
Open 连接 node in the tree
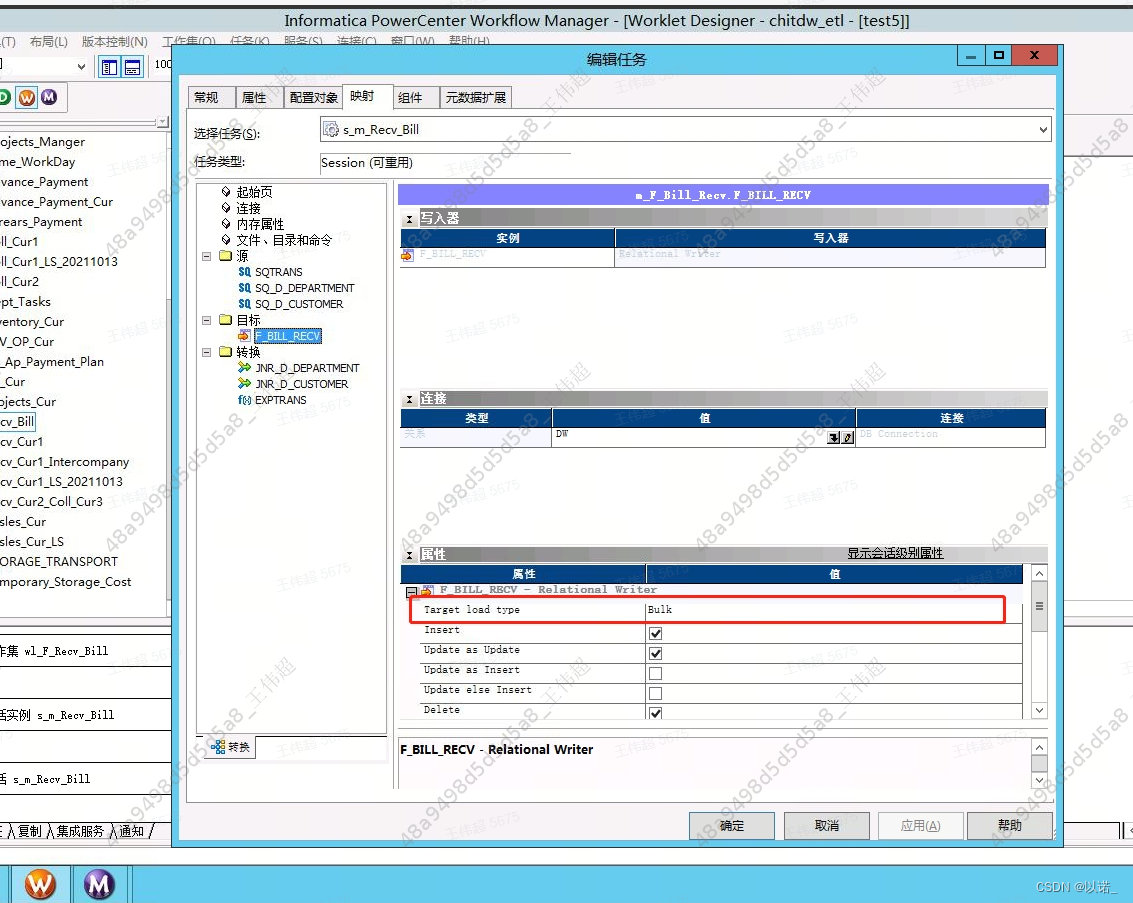tap(248, 208)
